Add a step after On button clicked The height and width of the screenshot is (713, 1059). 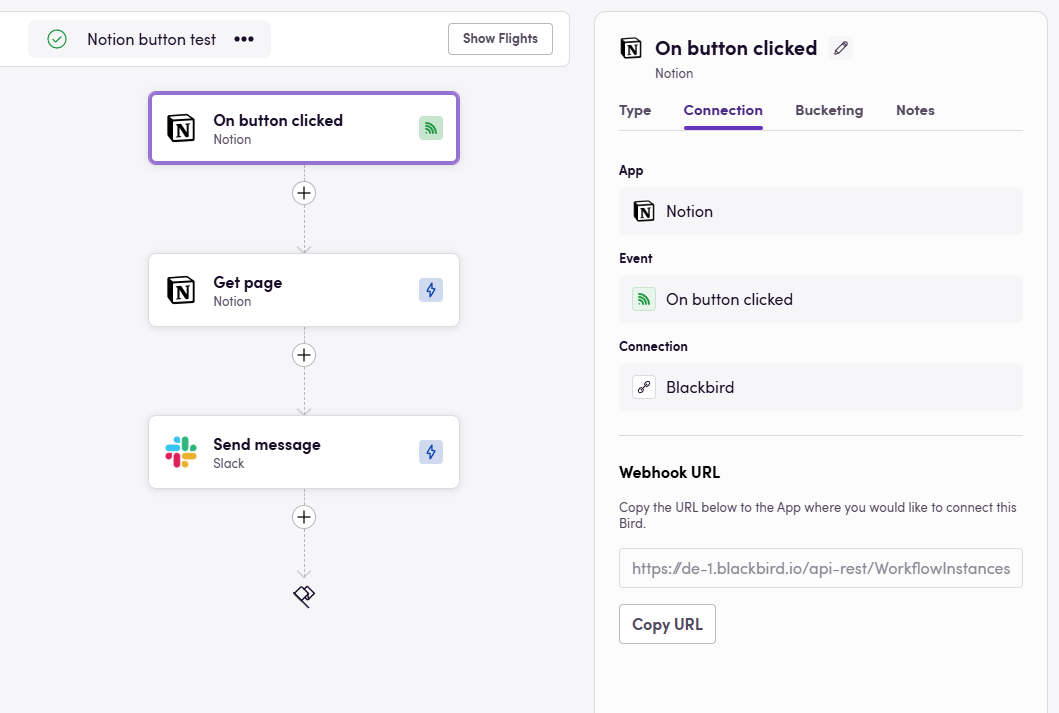click(304, 193)
